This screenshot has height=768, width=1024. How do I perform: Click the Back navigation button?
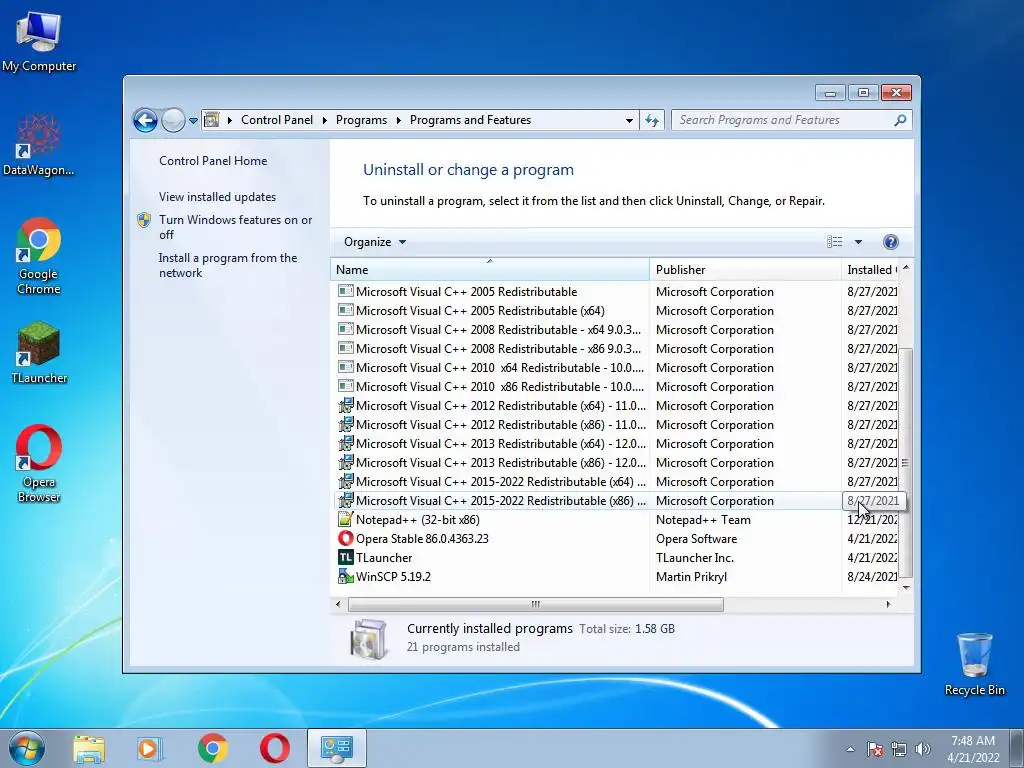(x=145, y=120)
